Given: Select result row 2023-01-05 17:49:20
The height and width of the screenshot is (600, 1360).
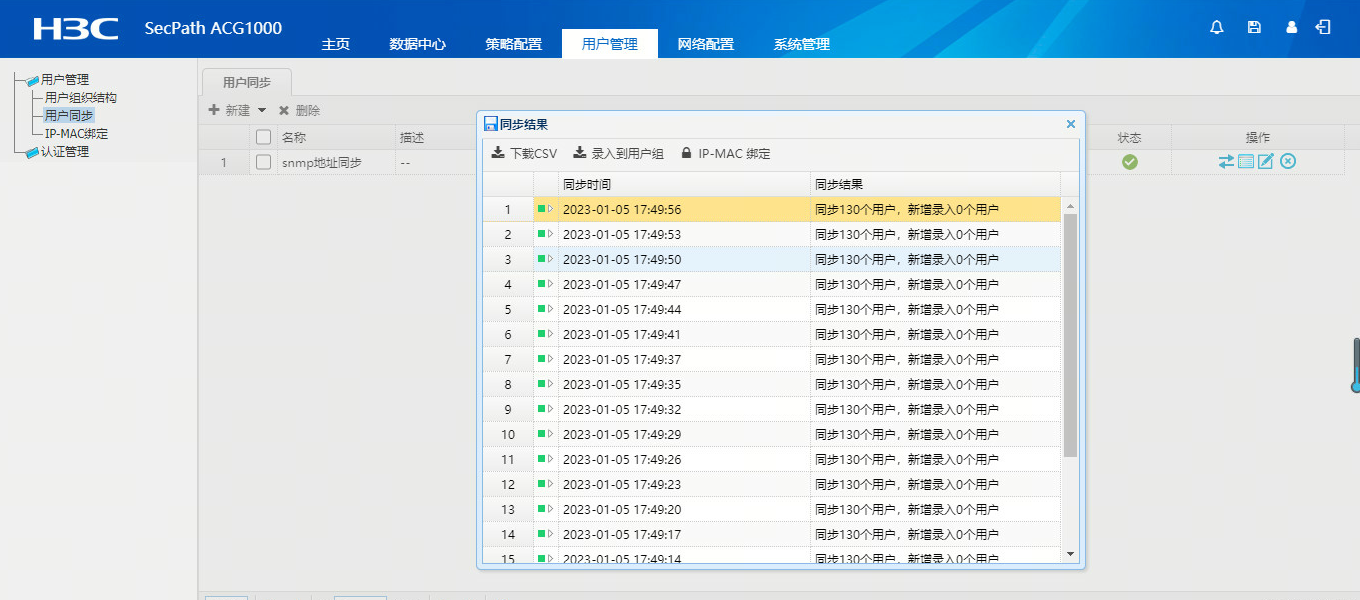Looking at the screenshot, I should [772, 509].
